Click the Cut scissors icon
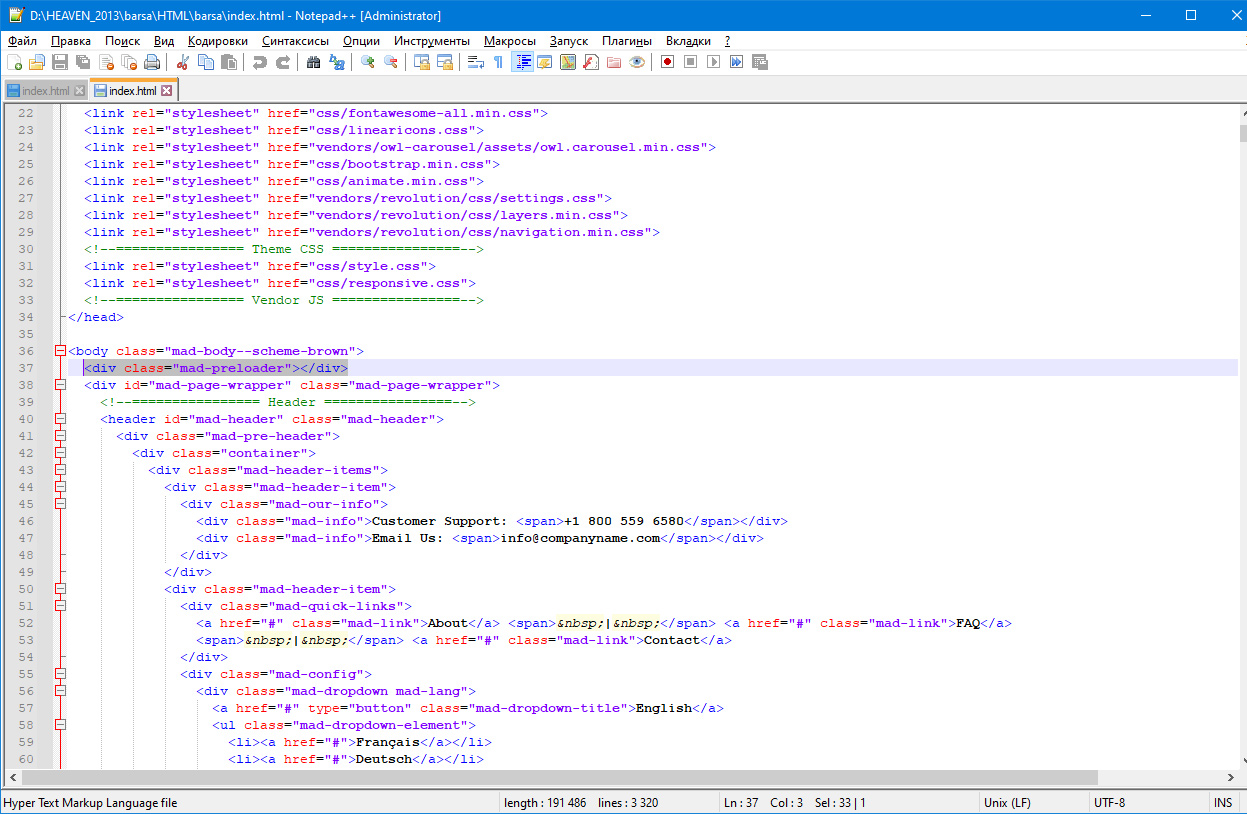Screen dimensions: 1247x814 pos(183,62)
